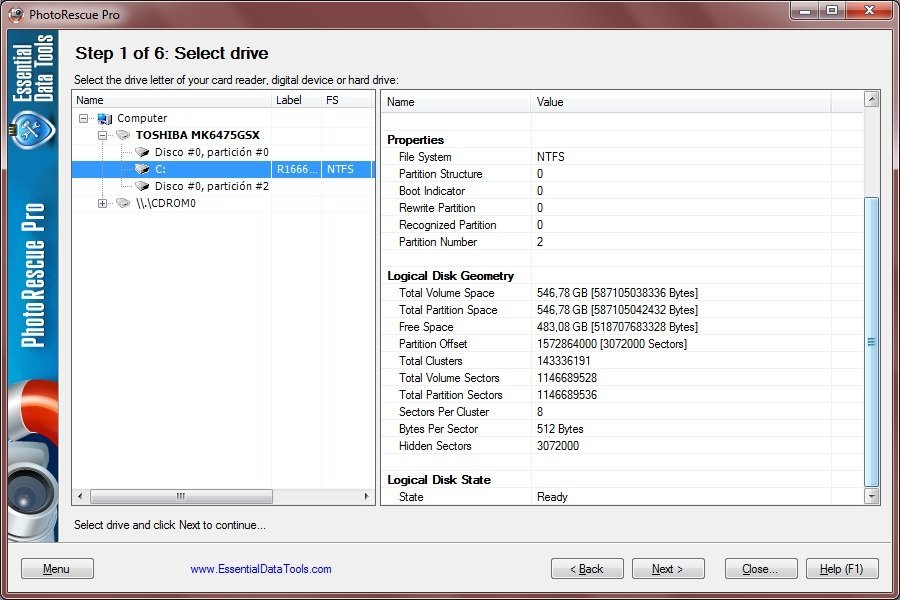Click the Essential Data Tools wrench logo

point(33,130)
